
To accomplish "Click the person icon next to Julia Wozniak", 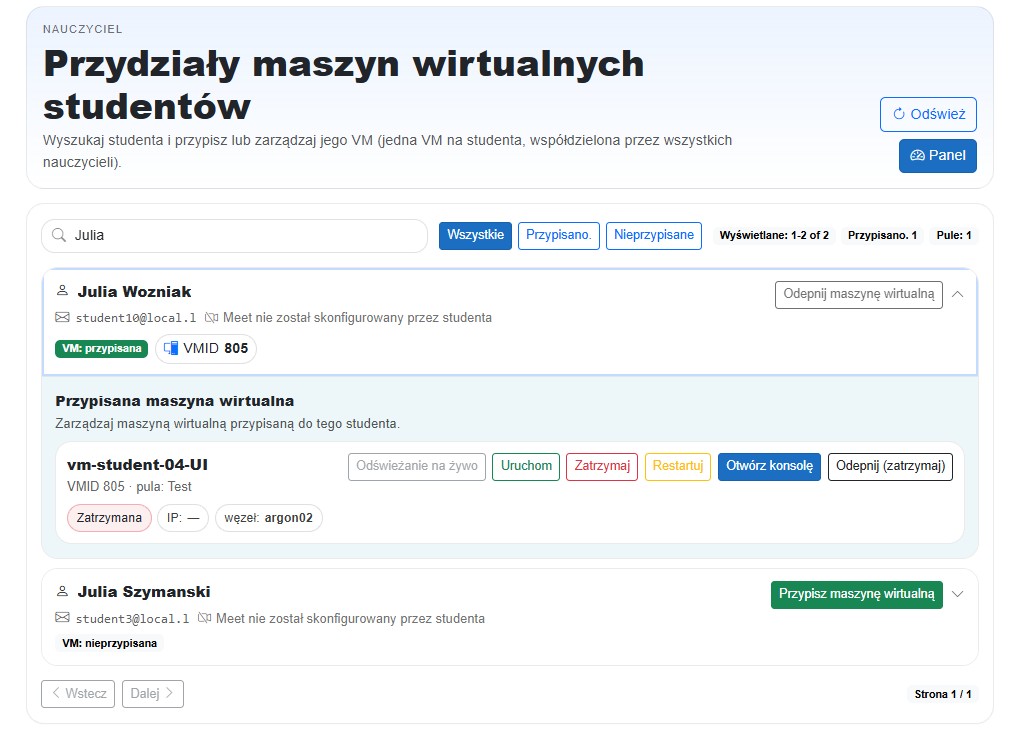I will pos(62,291).
